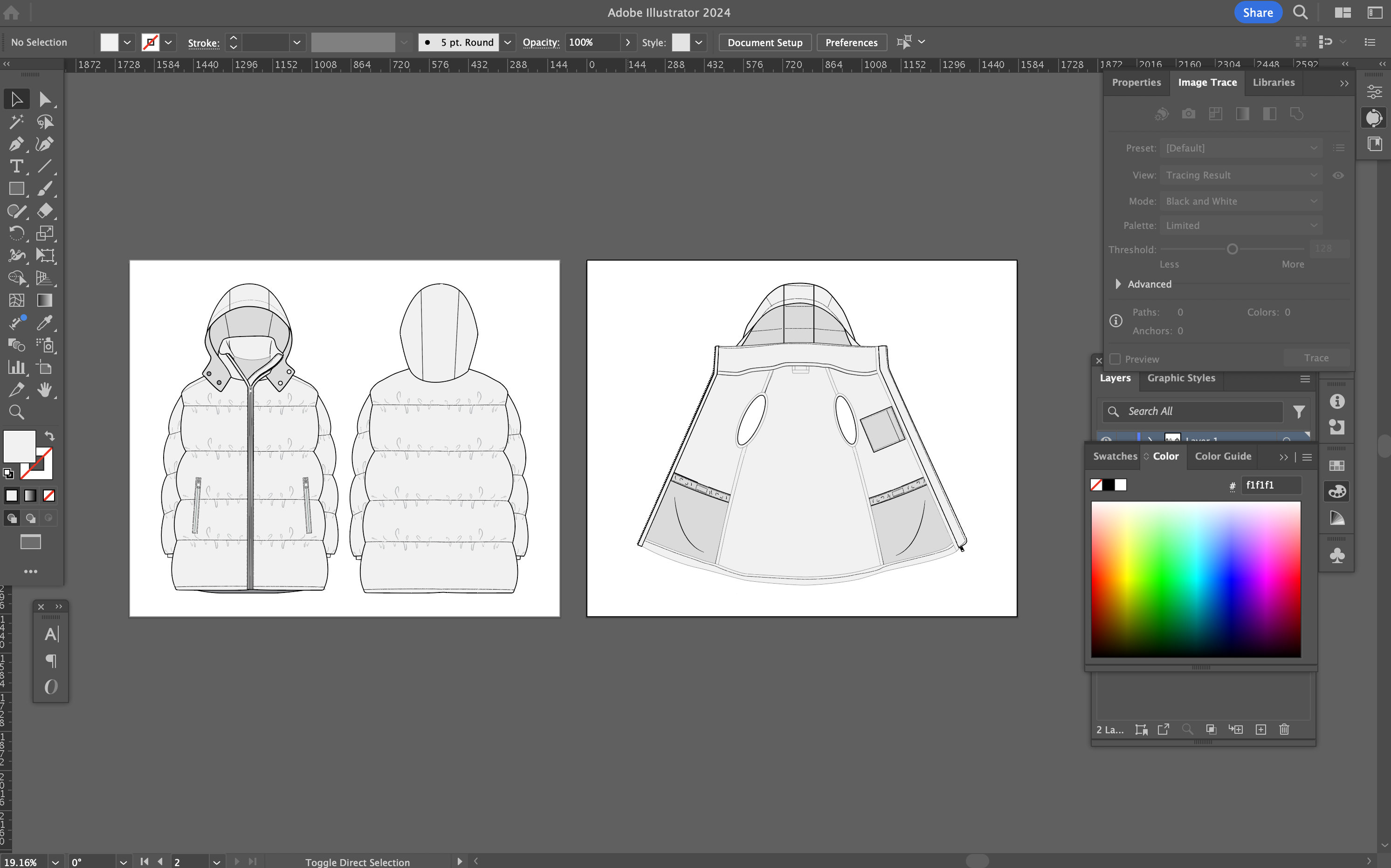Screen dimensions: 1391x868
Task: Select the Hand tool
Action: tap(45, 390)
